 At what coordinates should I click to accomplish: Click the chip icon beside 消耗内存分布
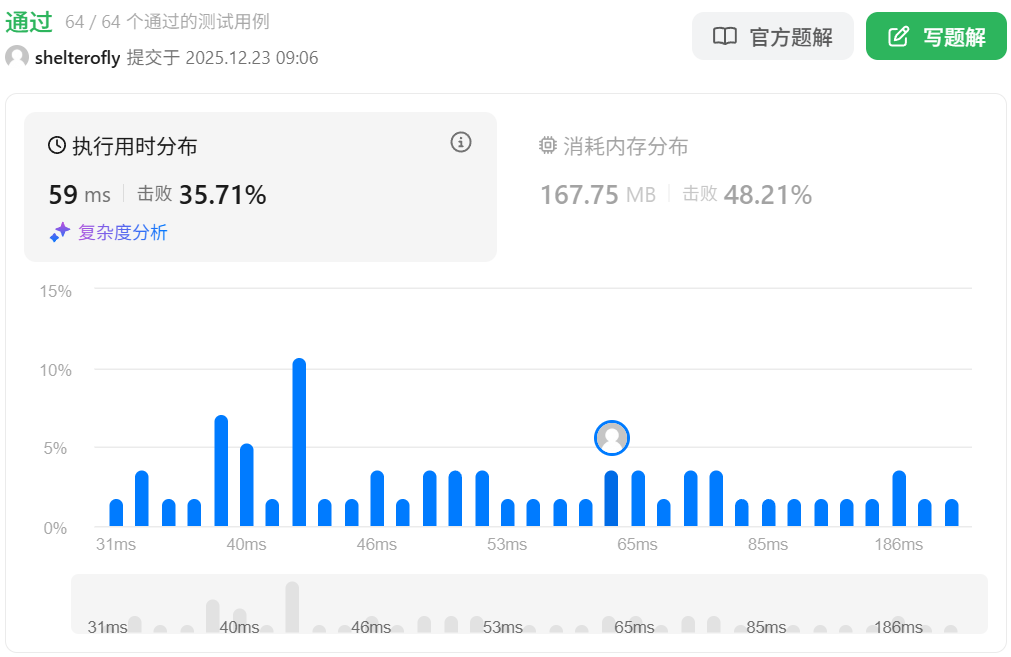548,146
